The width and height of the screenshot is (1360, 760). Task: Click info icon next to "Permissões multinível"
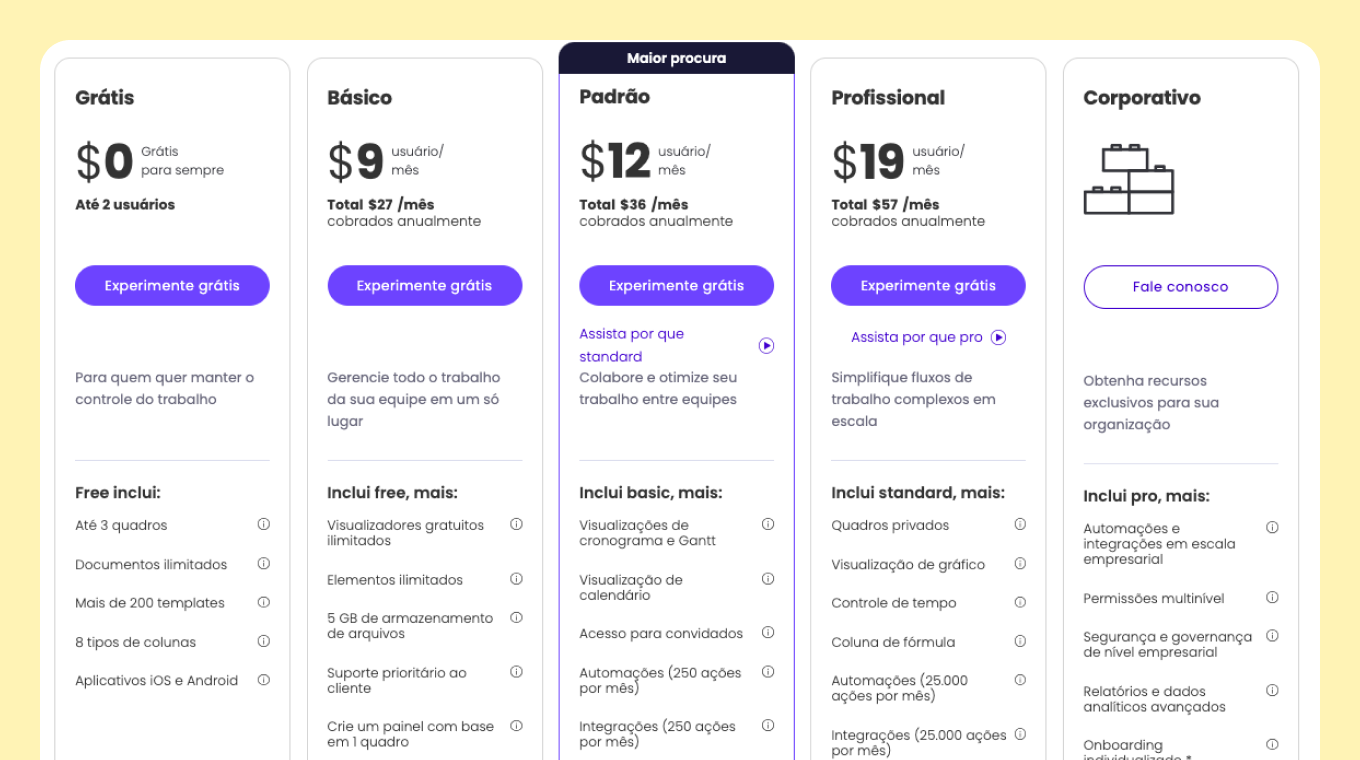click(x=1272, y=597)
